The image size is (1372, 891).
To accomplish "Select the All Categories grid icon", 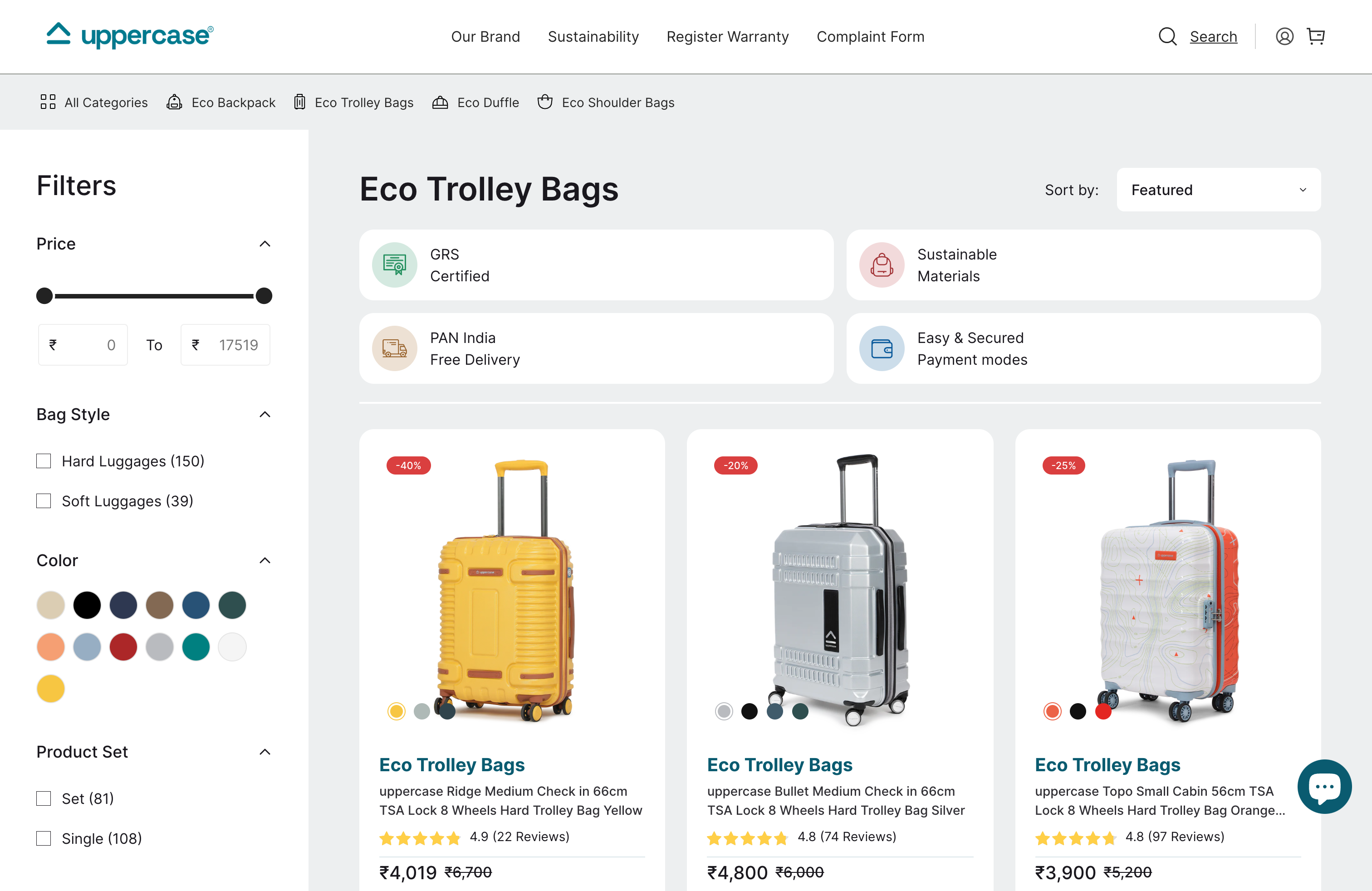I will coord(48,102).
